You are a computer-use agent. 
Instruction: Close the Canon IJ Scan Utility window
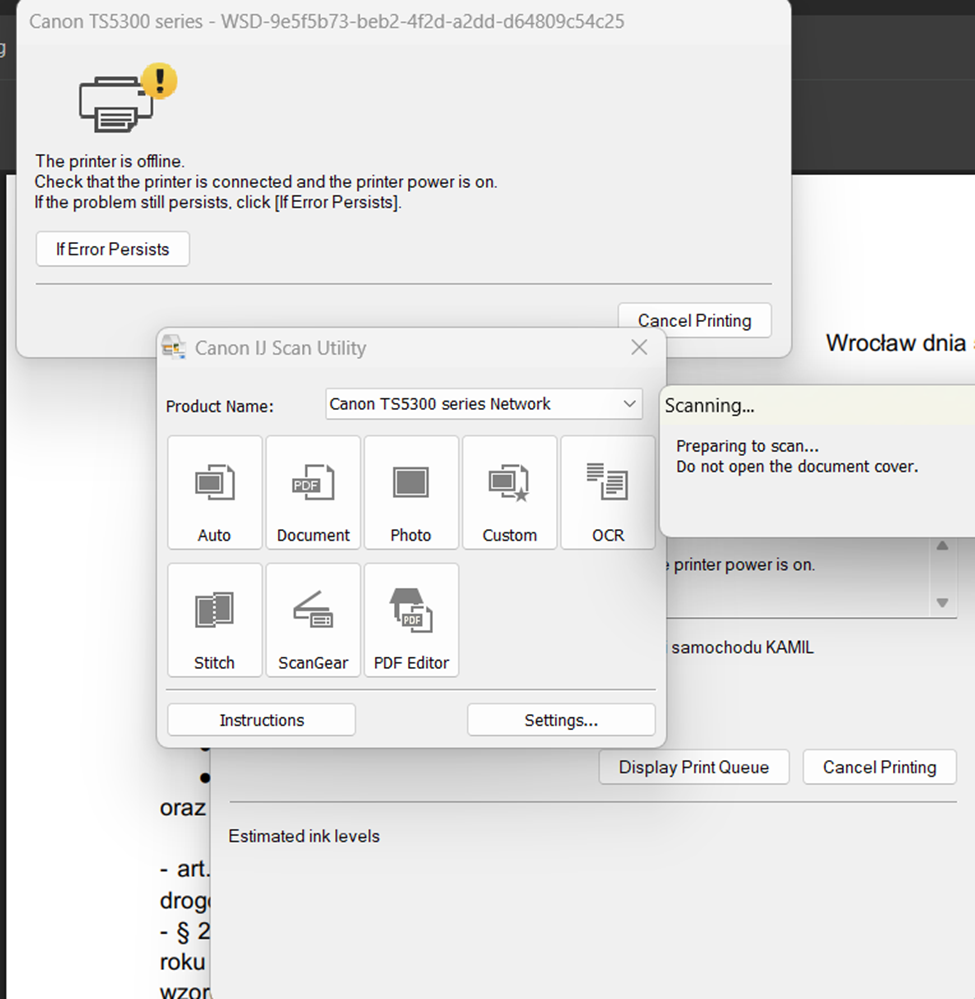click(638, 347)
